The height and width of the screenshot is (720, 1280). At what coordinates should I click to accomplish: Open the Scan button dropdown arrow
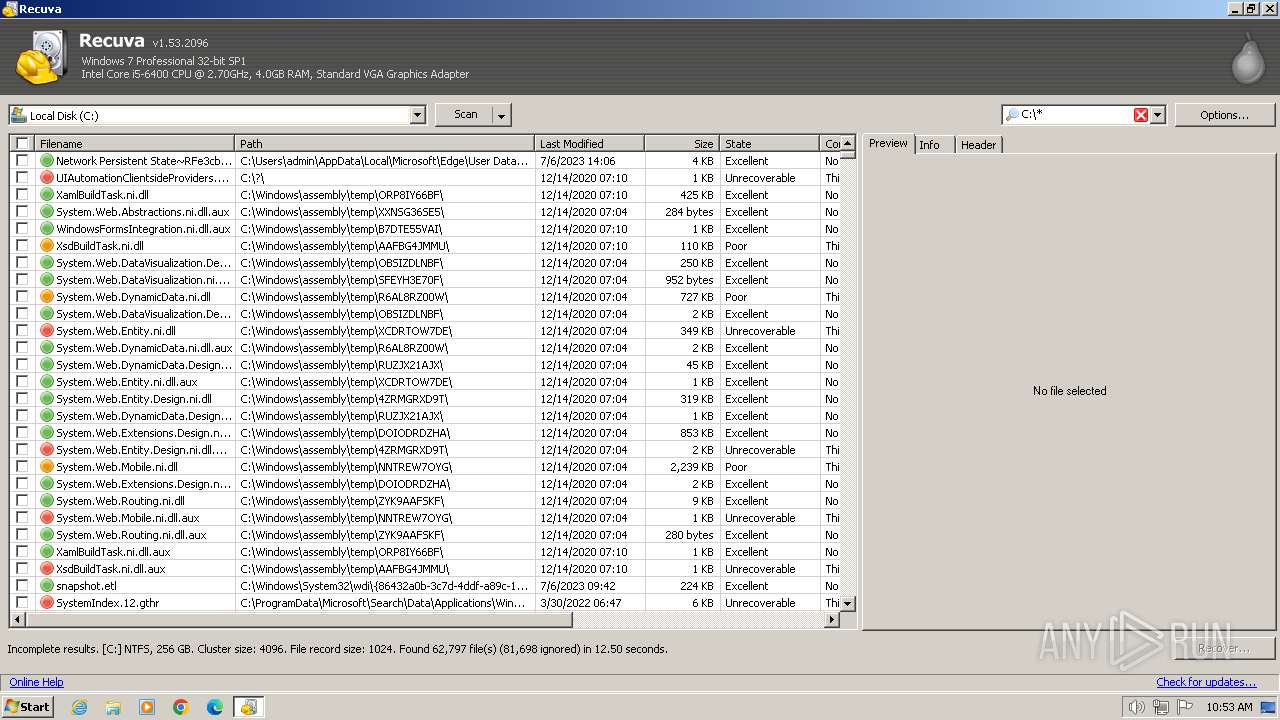(x=502, y=115)
